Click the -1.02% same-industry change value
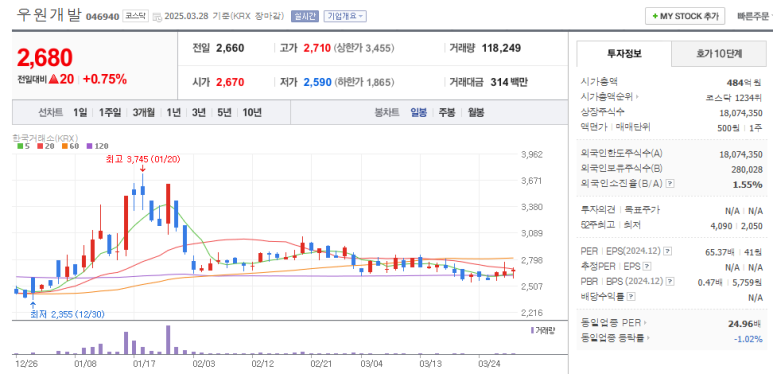773x374 pixels. click(x=748, y=339)
